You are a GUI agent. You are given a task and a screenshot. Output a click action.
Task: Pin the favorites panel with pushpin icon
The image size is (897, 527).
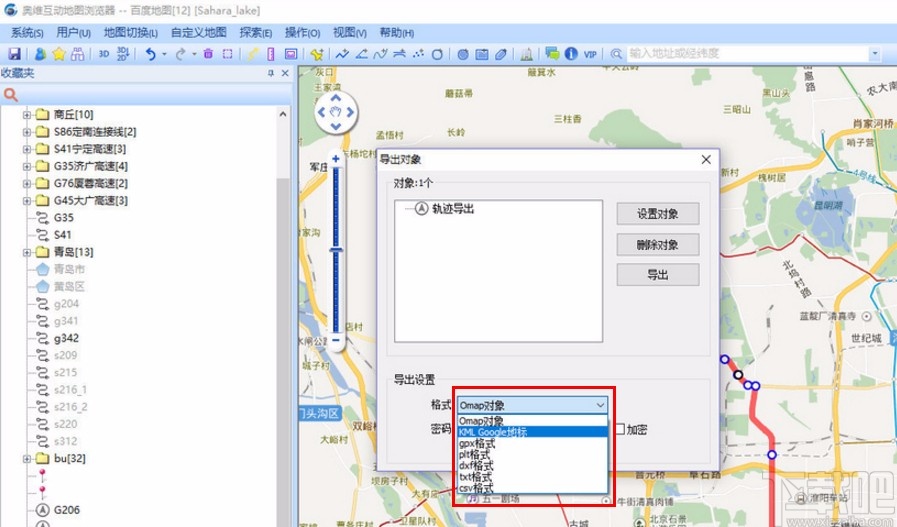pos(271,73)
